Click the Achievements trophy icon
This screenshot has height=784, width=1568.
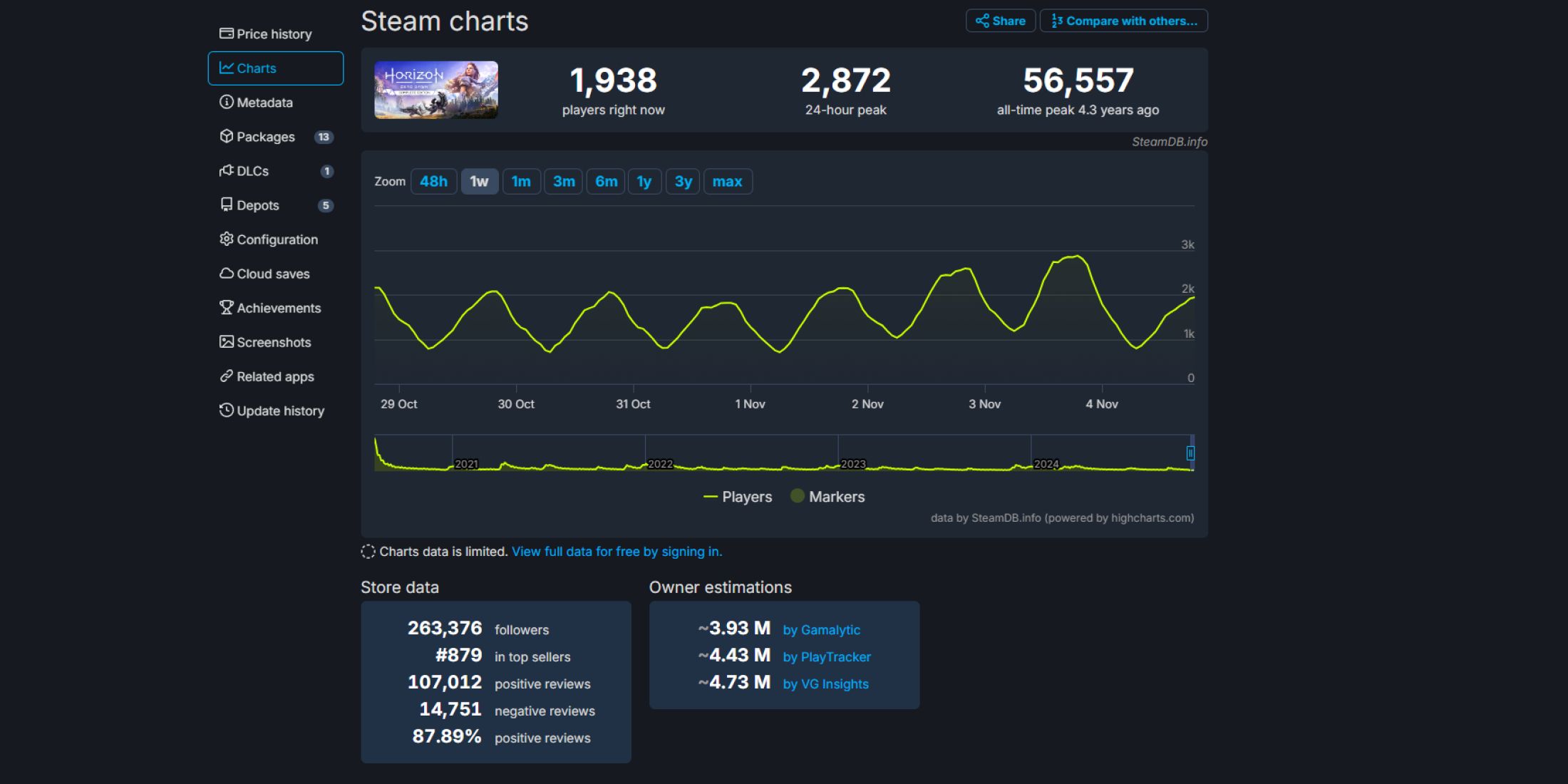(226, 307)
